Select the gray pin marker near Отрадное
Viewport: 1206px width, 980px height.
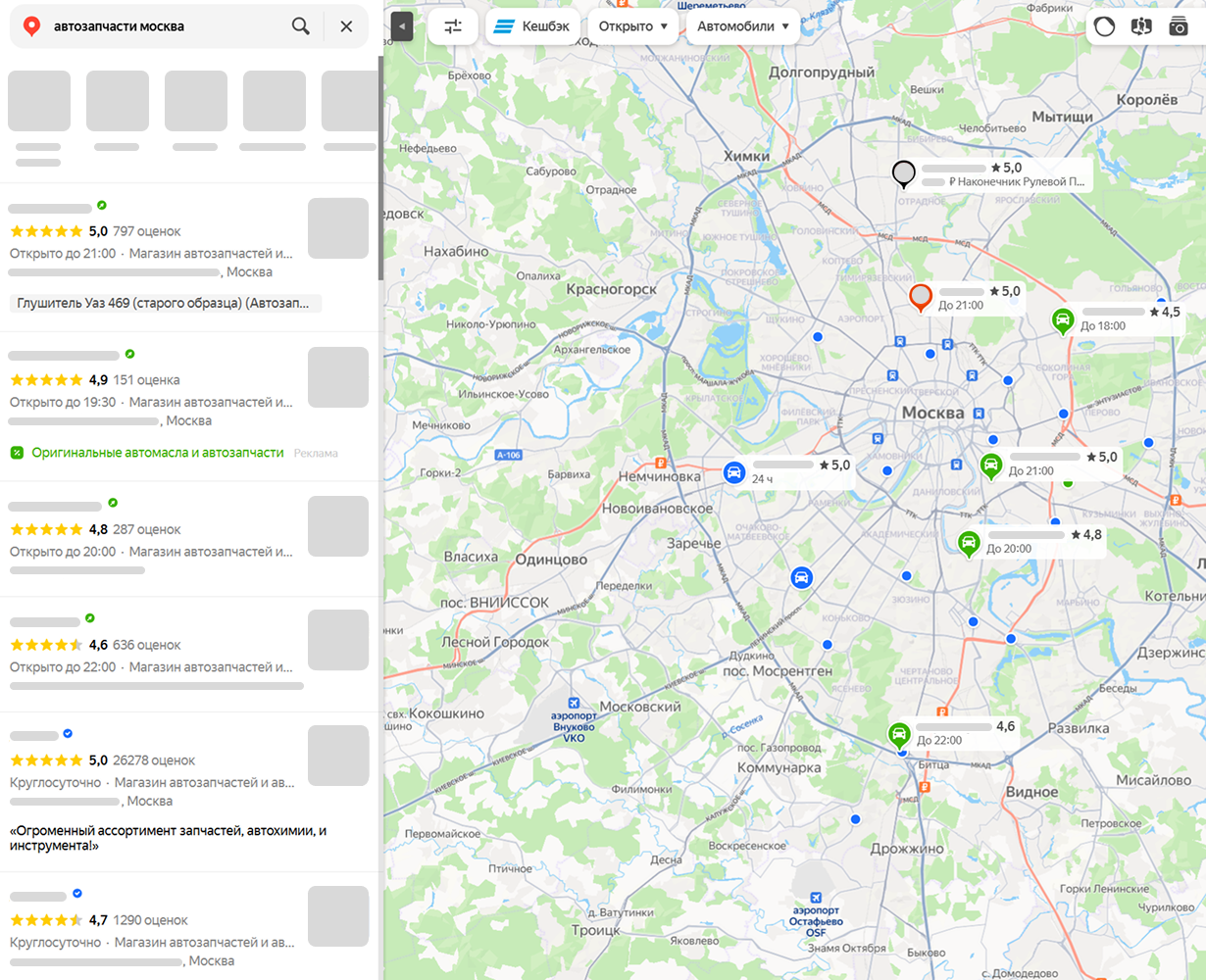point(904,174)
